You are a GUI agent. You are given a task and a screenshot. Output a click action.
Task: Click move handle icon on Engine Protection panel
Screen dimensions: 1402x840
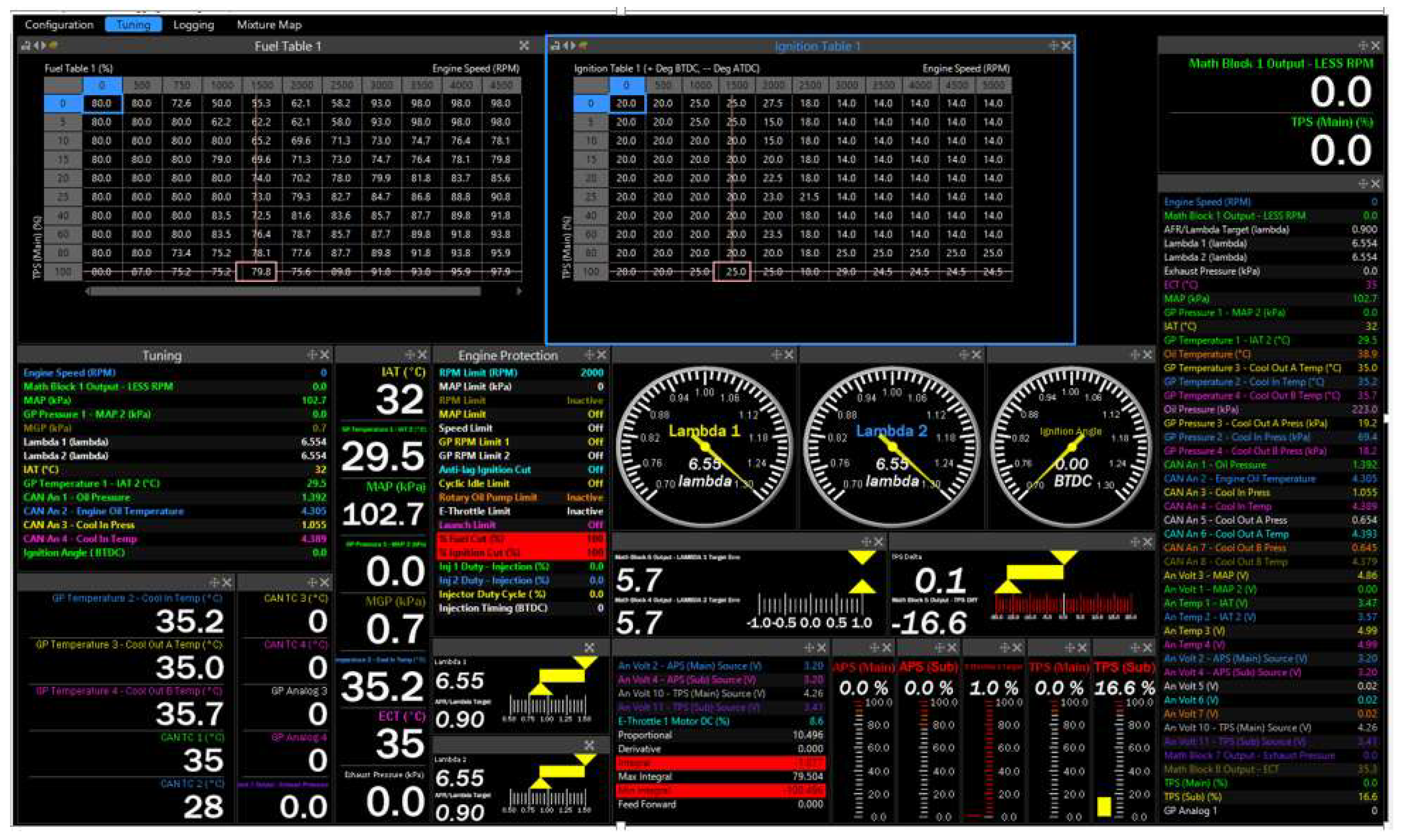coord(589,355)
